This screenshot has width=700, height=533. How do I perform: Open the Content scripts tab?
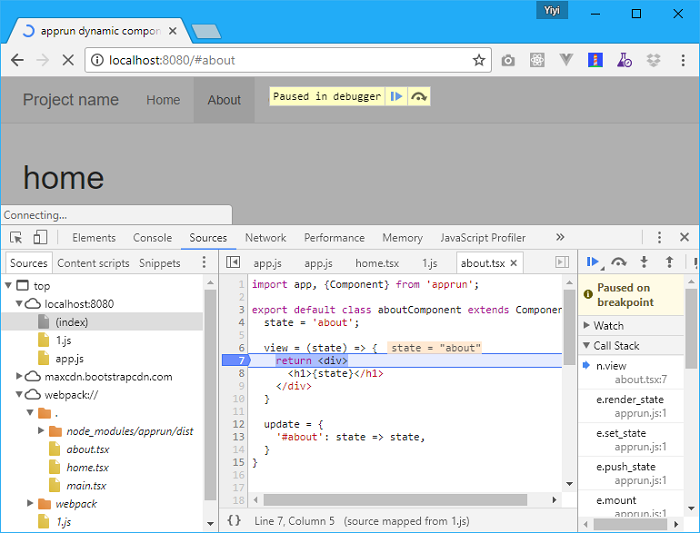93,263
